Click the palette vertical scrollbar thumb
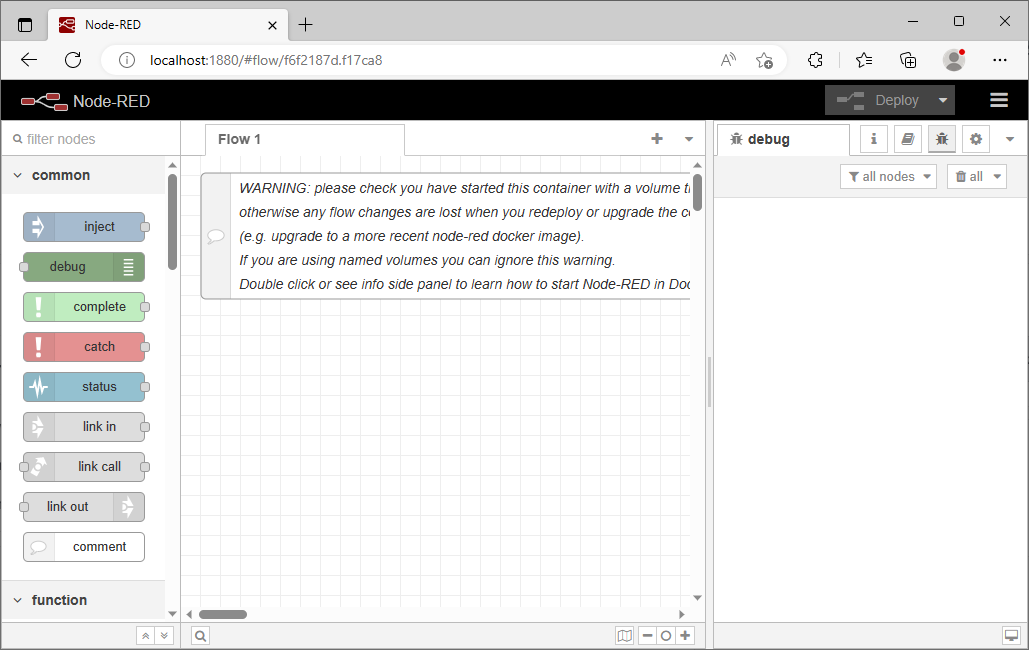Screen dimensions: 1029x650 (x=173, y=222)
